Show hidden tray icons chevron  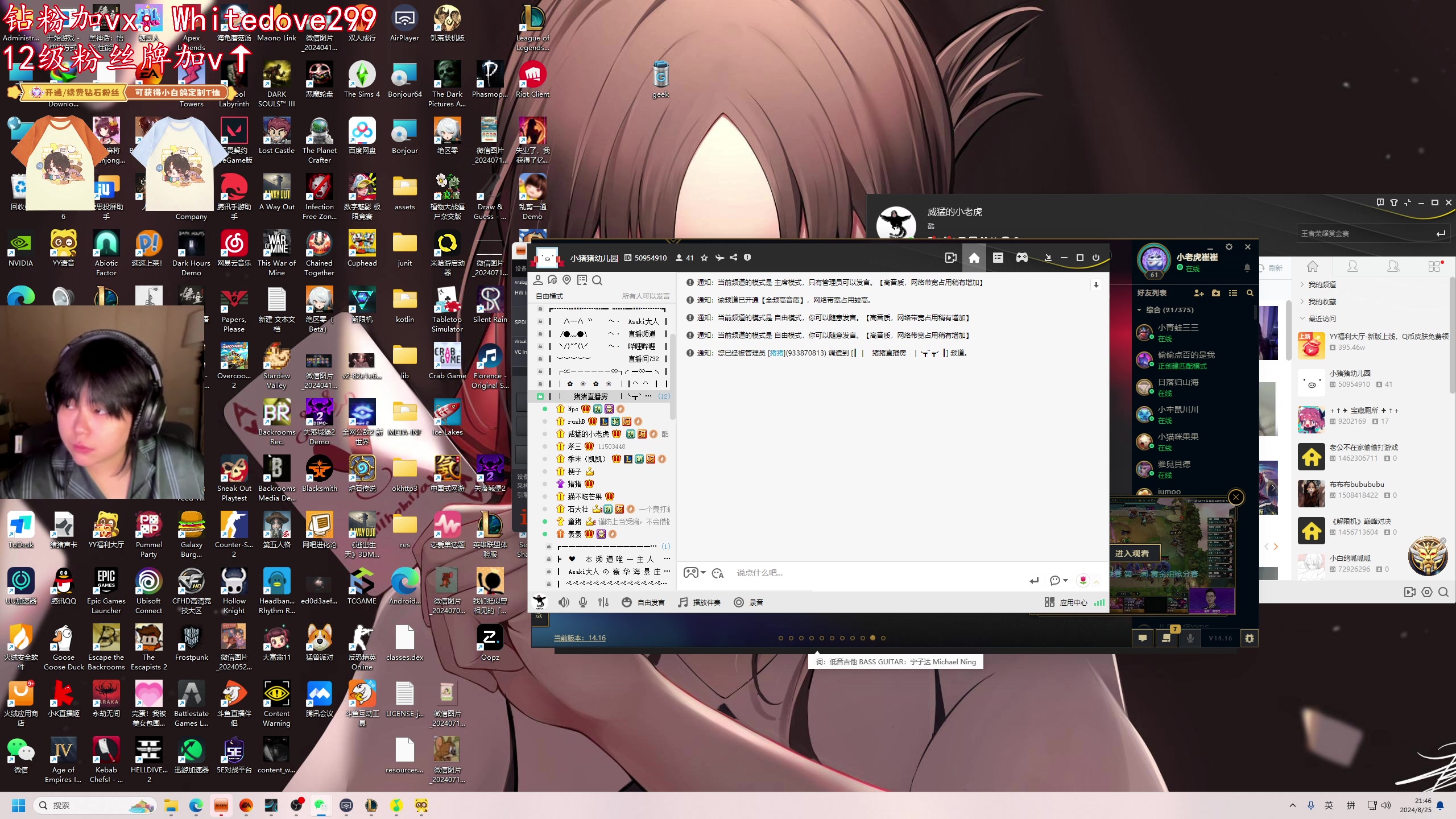pos(1292,805)
